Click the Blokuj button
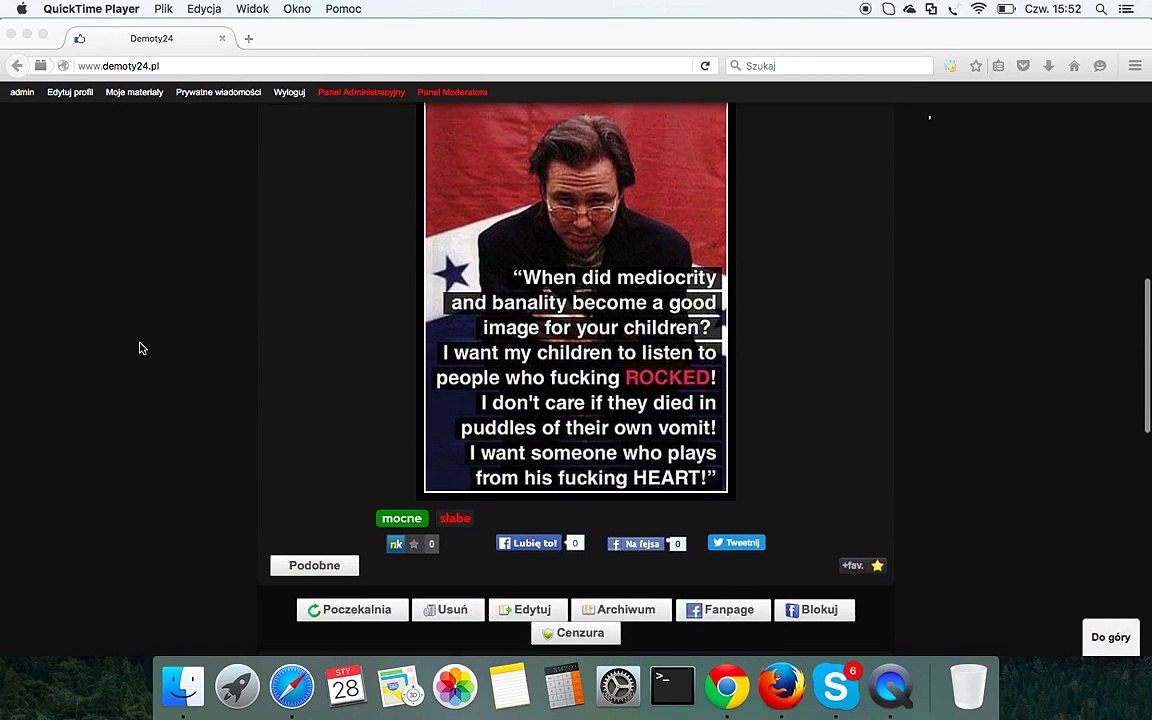Screen dimensions: 1152x720 coord(815,610)
